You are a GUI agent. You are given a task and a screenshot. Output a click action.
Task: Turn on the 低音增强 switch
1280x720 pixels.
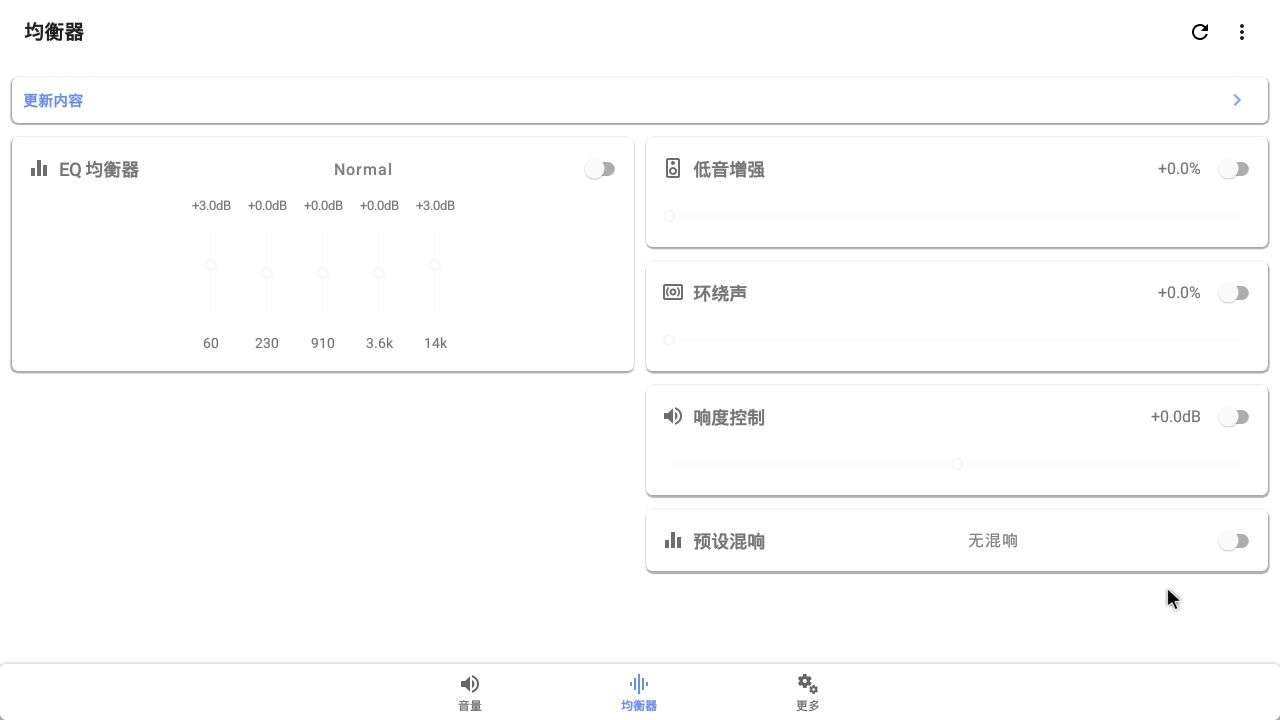pyautogui.click(x=1234, y=169)
